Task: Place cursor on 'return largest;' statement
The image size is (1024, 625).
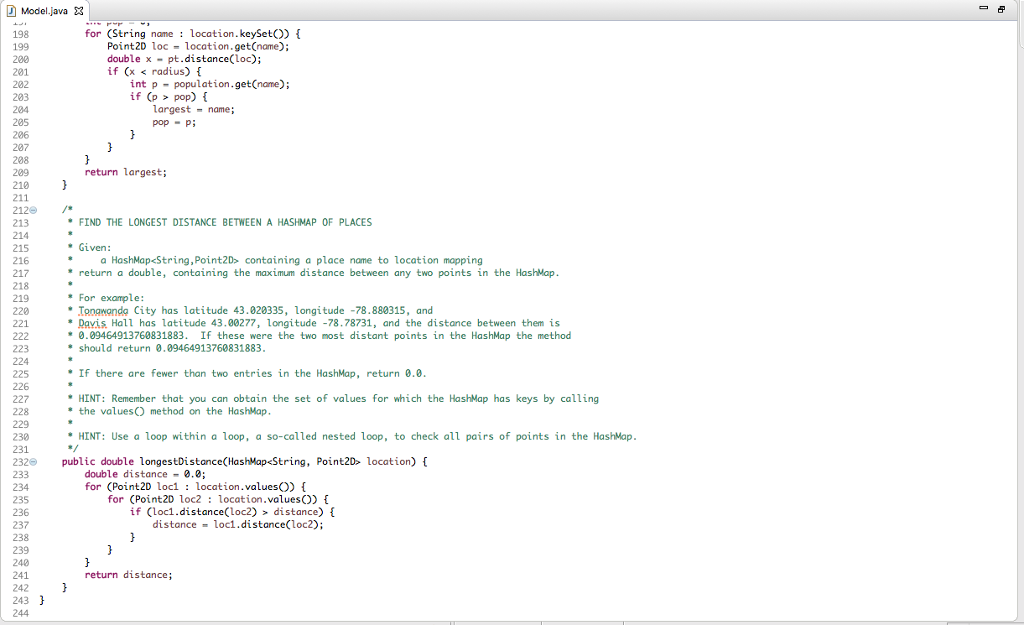Action: pos(125,172)
